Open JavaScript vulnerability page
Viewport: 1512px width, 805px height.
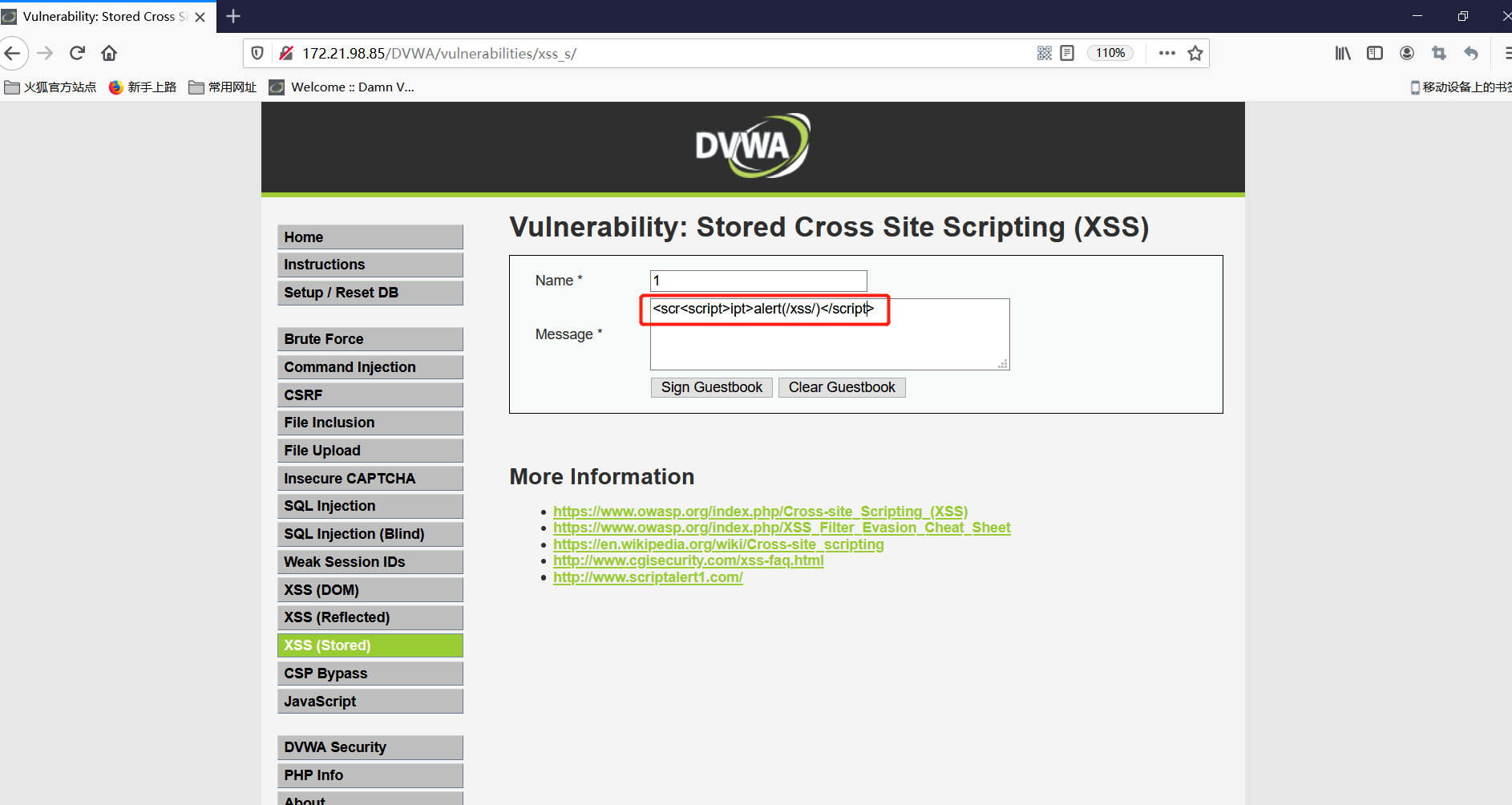pyautogui.click(x=370, y=702)
